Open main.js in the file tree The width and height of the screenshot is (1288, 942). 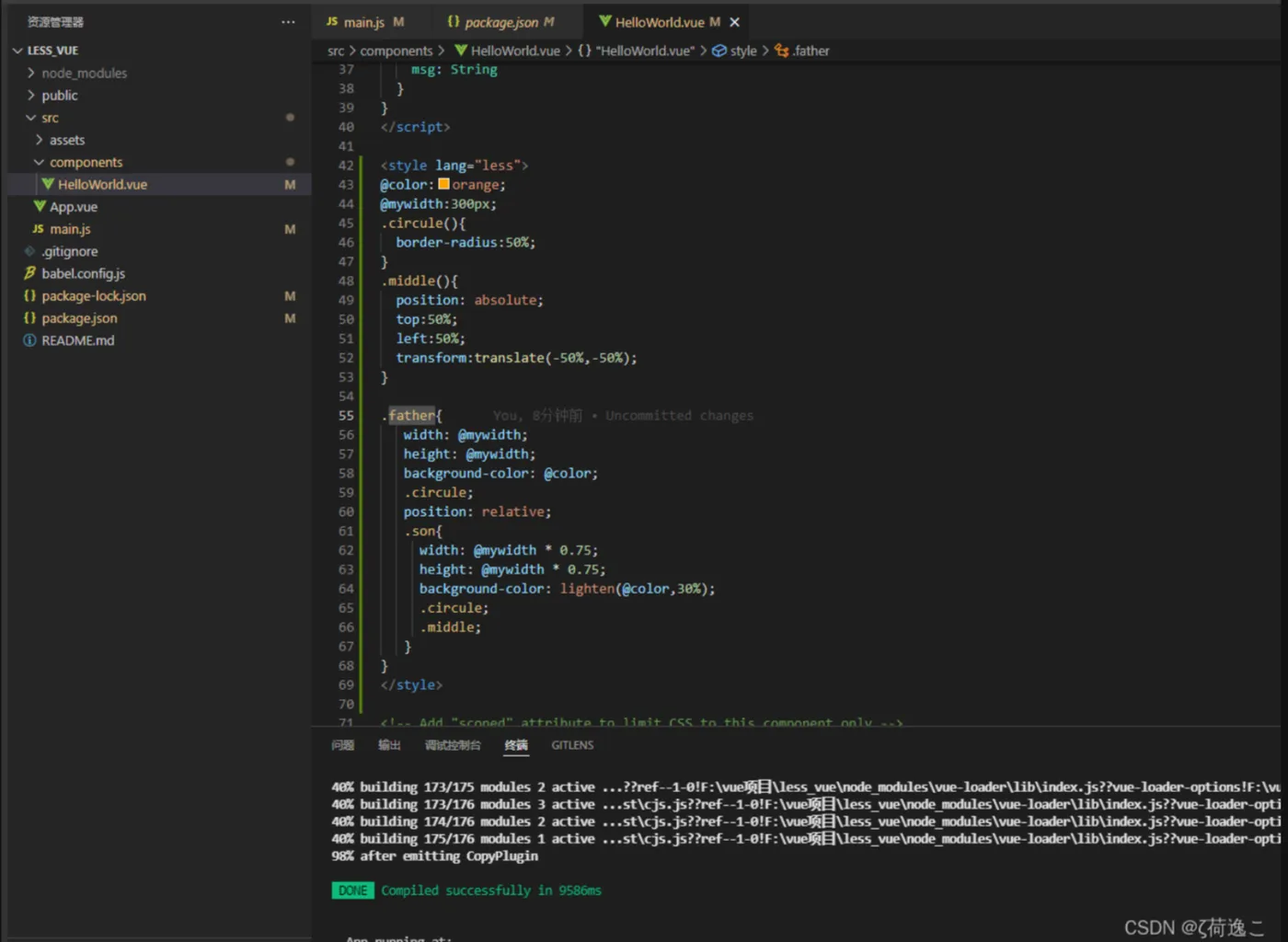coord(70,229)
